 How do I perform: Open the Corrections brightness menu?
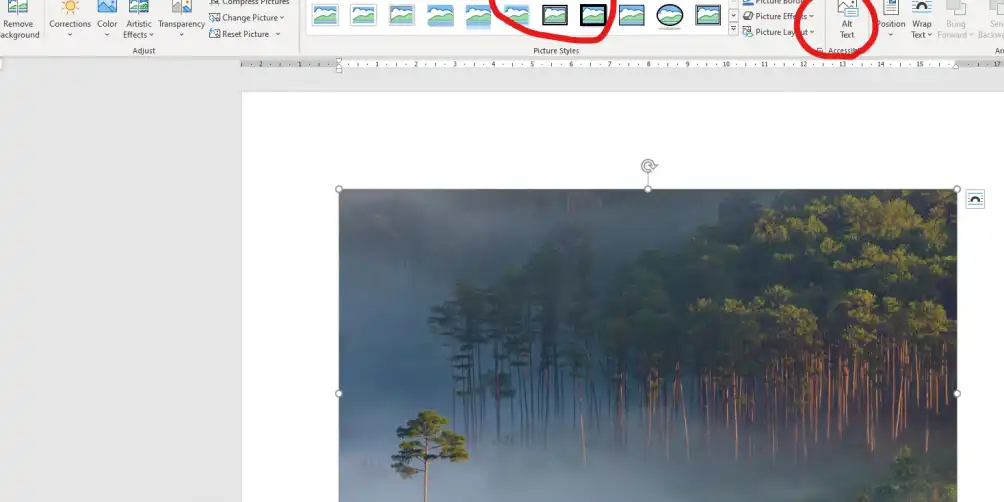(70, 20)
